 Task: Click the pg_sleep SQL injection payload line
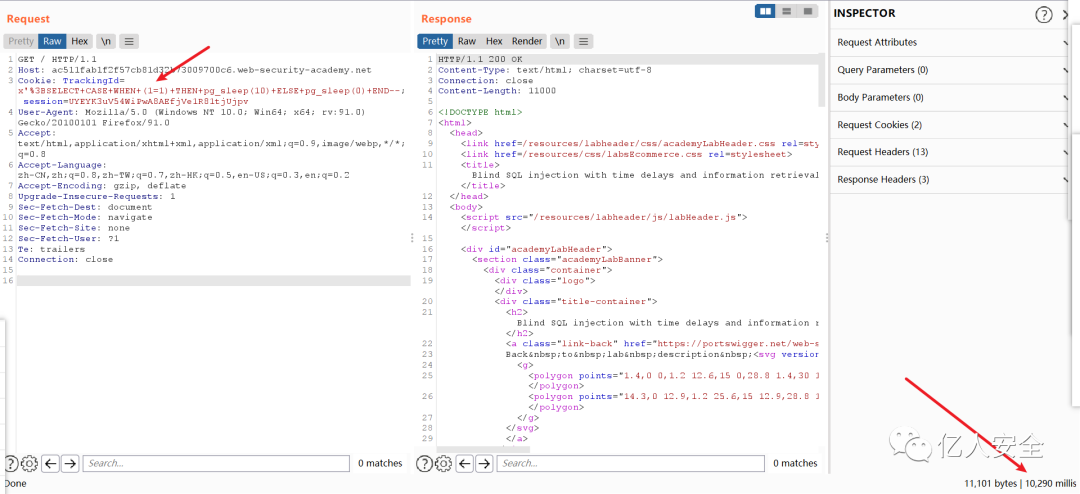click(211, 90)
